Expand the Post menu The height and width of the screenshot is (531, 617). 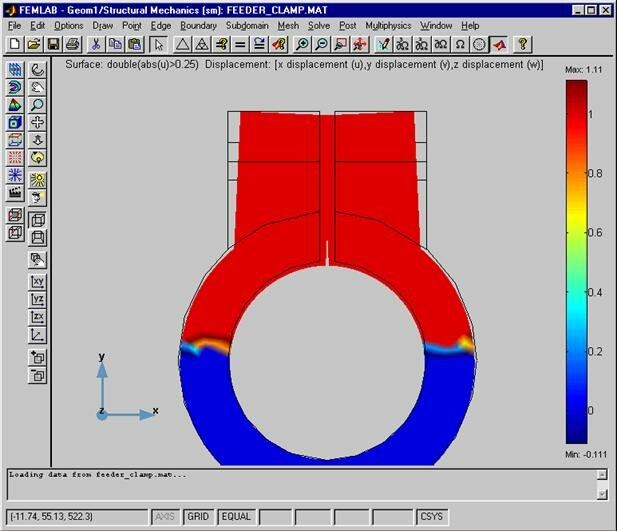347,25
